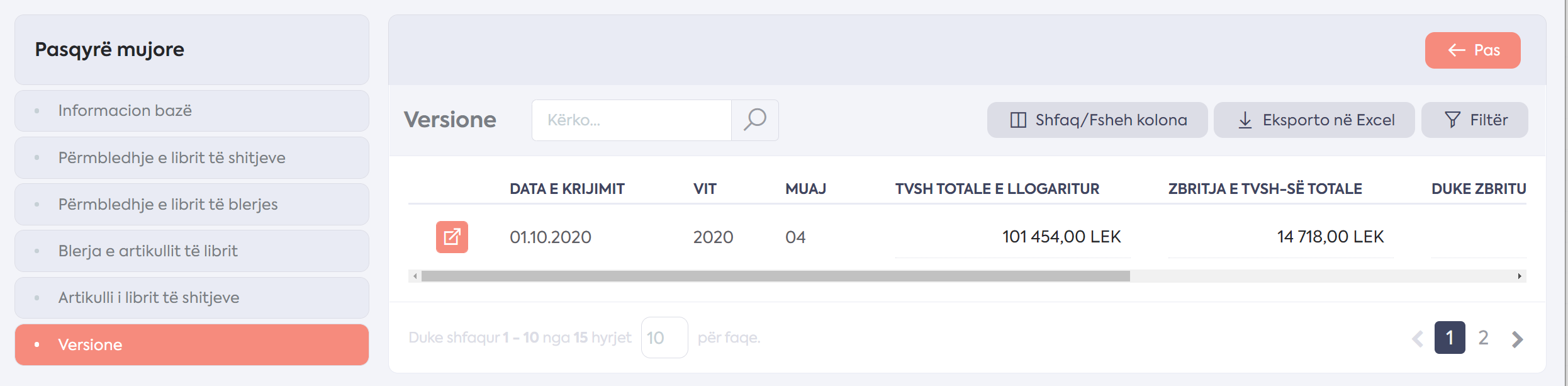Click the horizontal table scrollbar thumb
This screenshot has height=386, width=1568.
(x=776, y=276)
